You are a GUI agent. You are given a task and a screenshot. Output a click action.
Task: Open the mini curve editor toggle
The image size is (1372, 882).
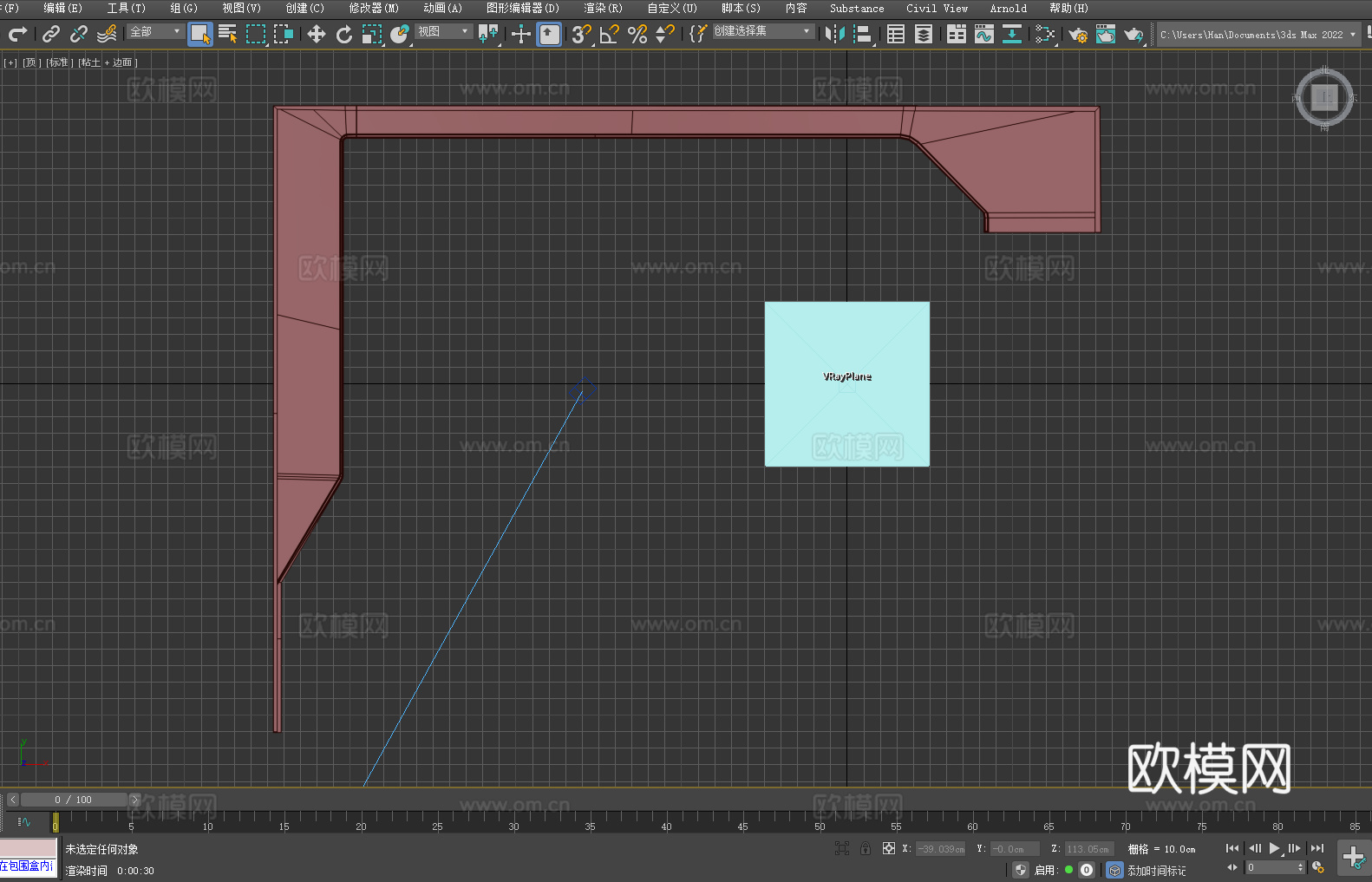(23, 821)
